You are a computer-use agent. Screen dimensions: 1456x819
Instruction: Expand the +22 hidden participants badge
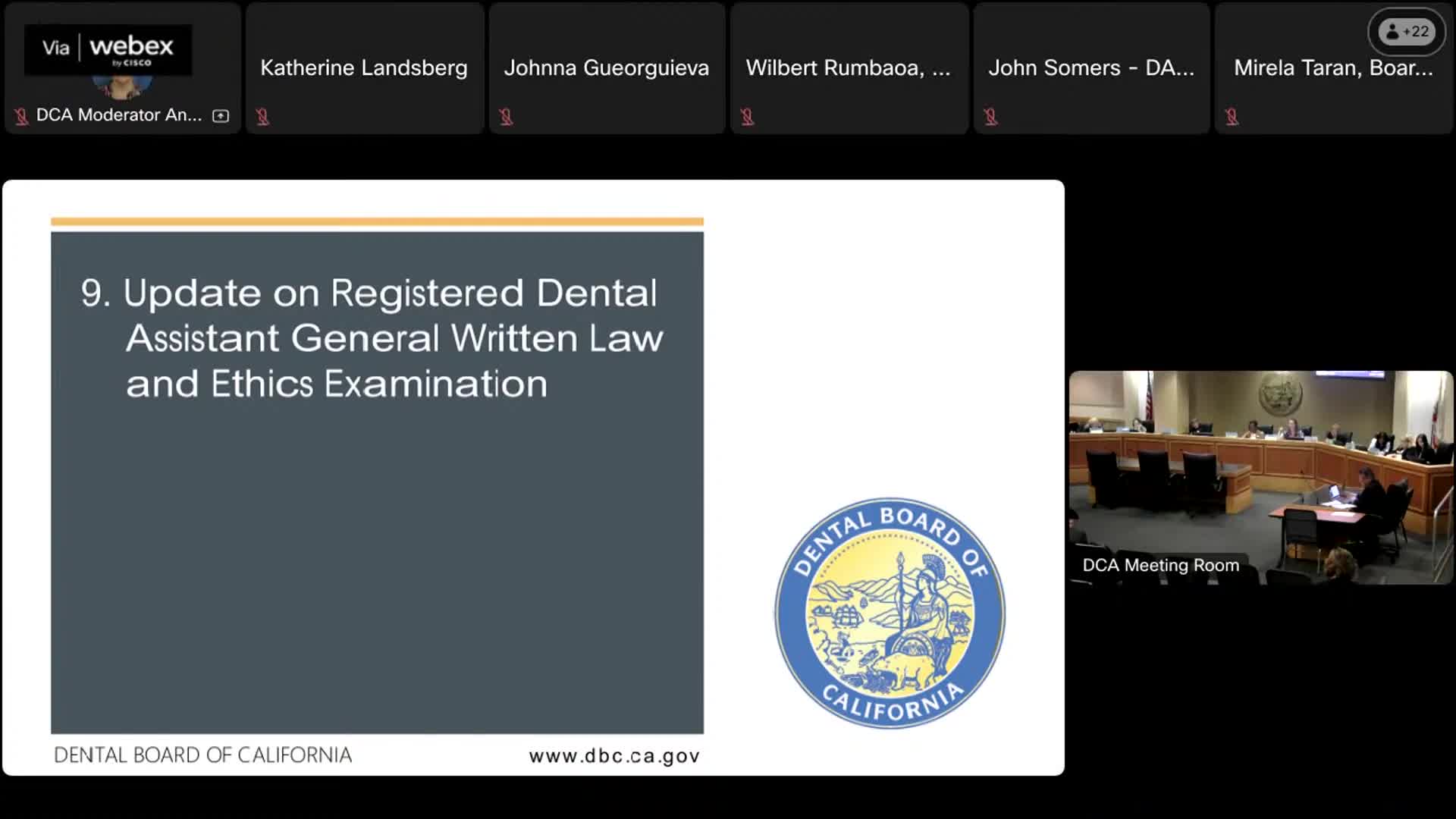click(1406, 32)
